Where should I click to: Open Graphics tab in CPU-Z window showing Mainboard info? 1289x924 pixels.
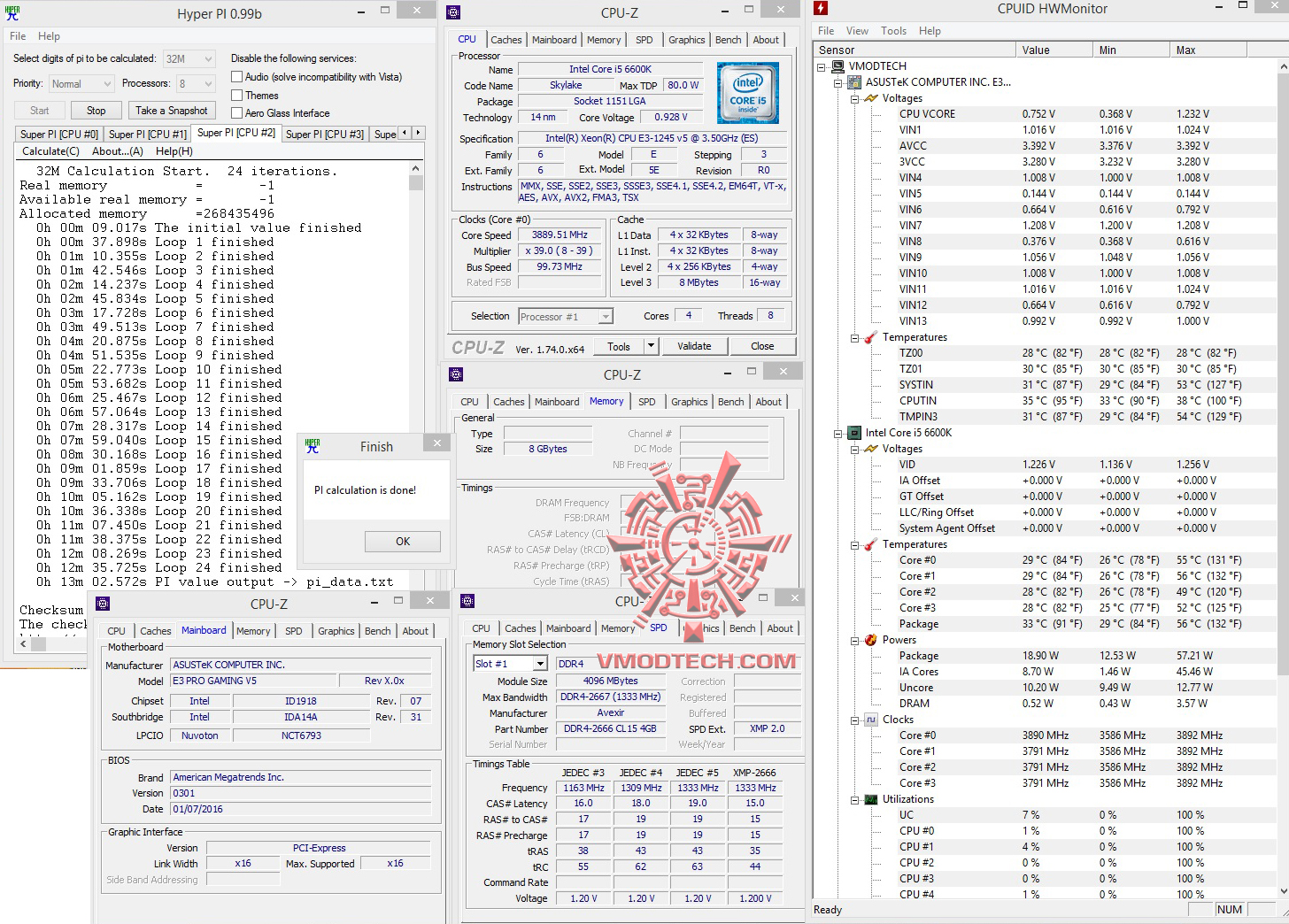click(336, 631)
